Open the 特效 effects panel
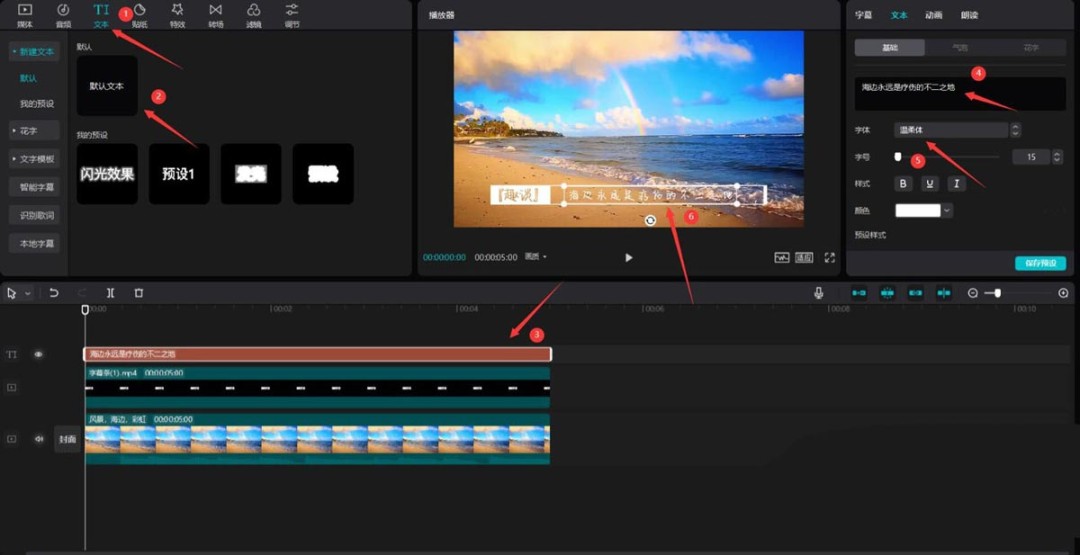1080x555 pixels. (x=177, y=14)
